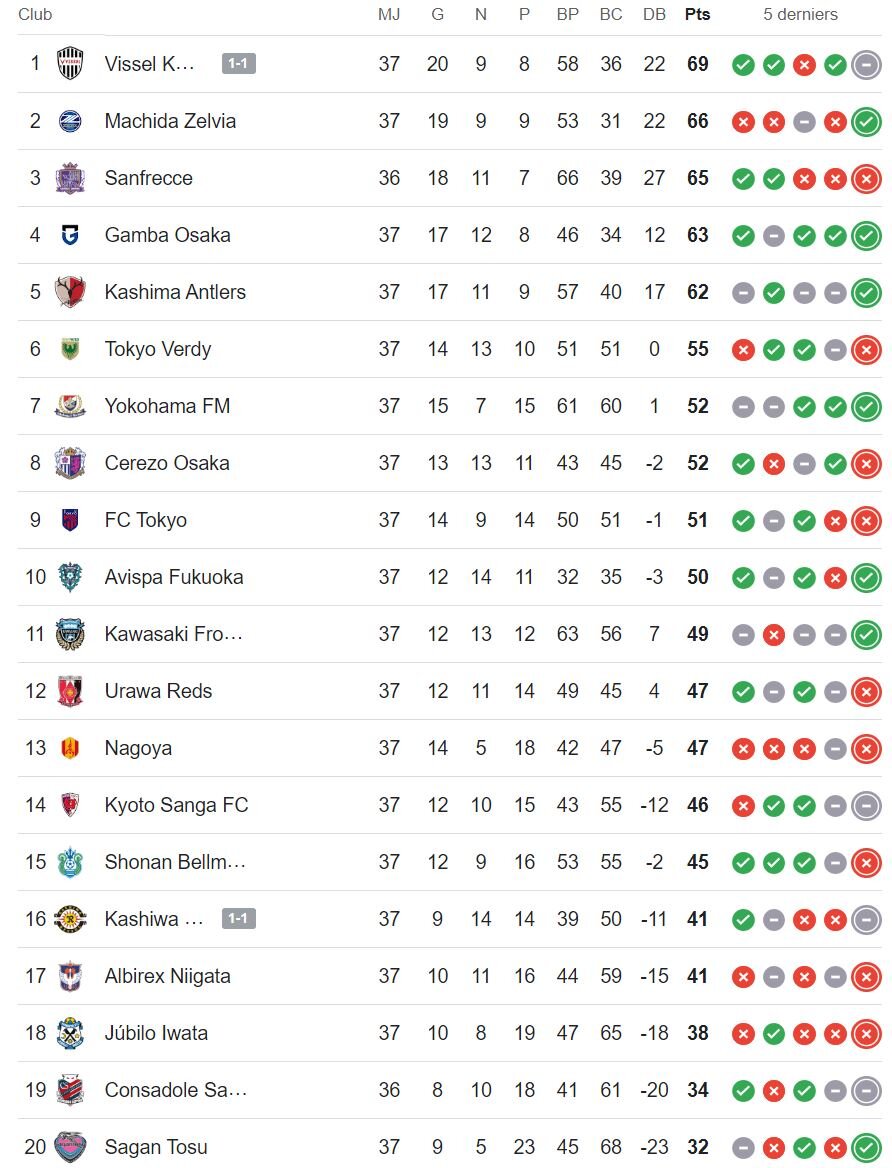Image resolution: width=892 pixels, height=1168 pixels.
Task: Click Sanfrecce's most recent loss icon
Action: coord(866,179)
